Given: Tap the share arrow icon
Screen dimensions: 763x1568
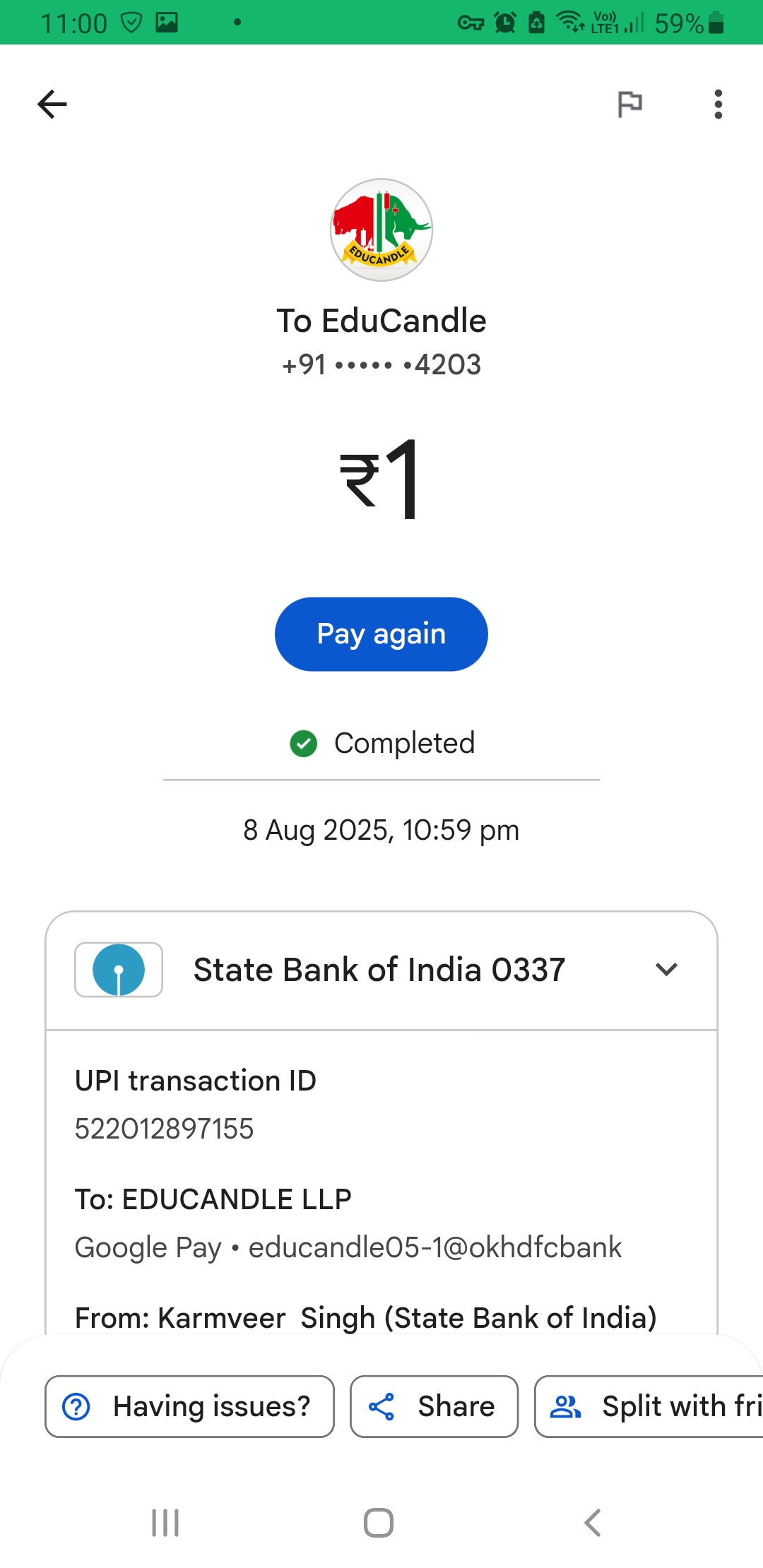Looking at the screenshot, I should pyautogui.click(x=381, y=1406).
